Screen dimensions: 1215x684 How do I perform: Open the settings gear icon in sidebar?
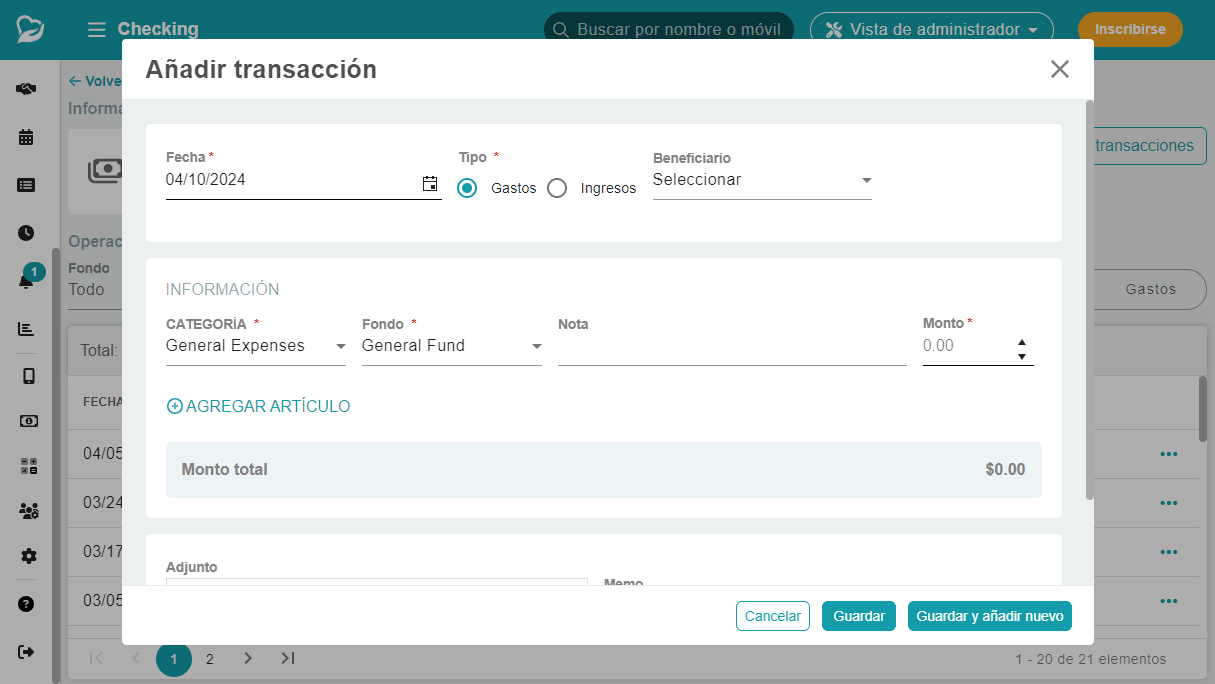pos(28,556)
